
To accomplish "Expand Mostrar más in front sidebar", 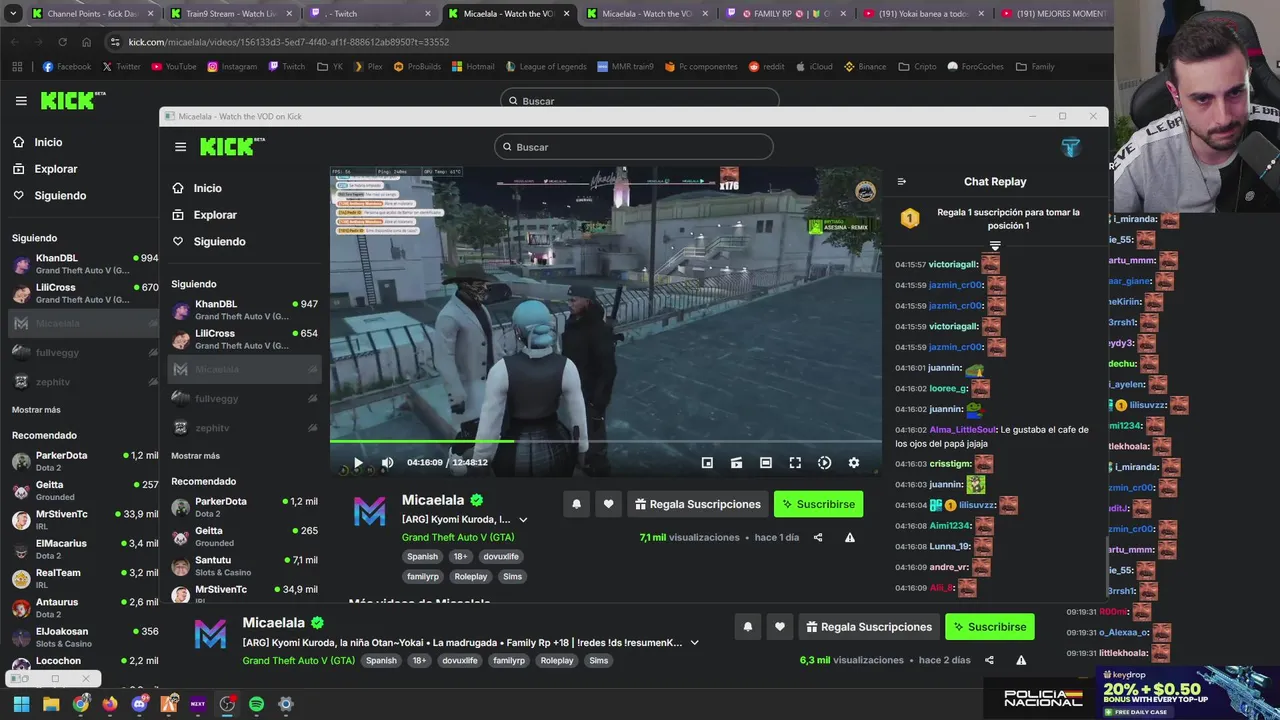I will point(195,455).
